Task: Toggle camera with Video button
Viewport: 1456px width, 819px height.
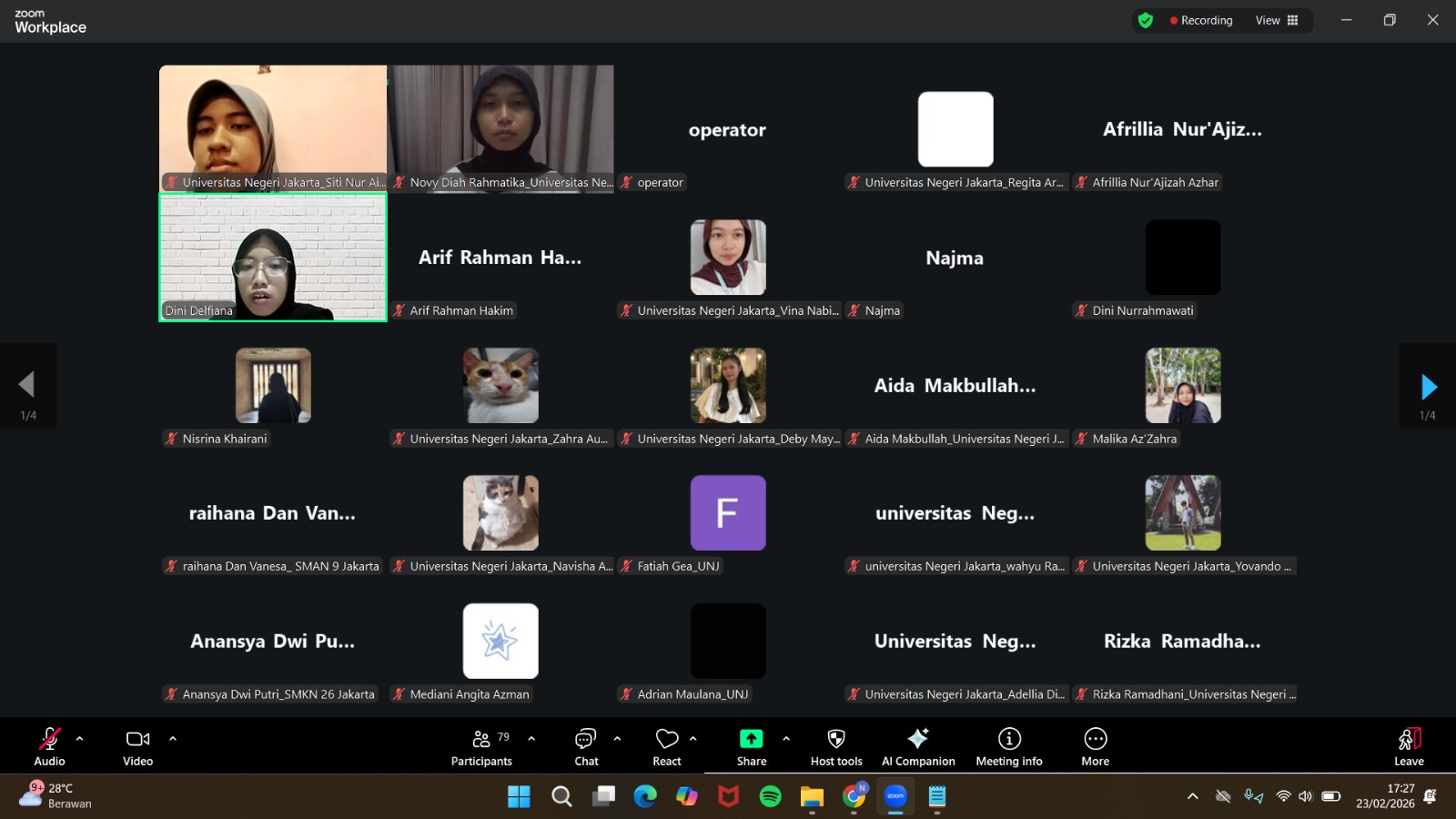Action: (x=138, y=746)
